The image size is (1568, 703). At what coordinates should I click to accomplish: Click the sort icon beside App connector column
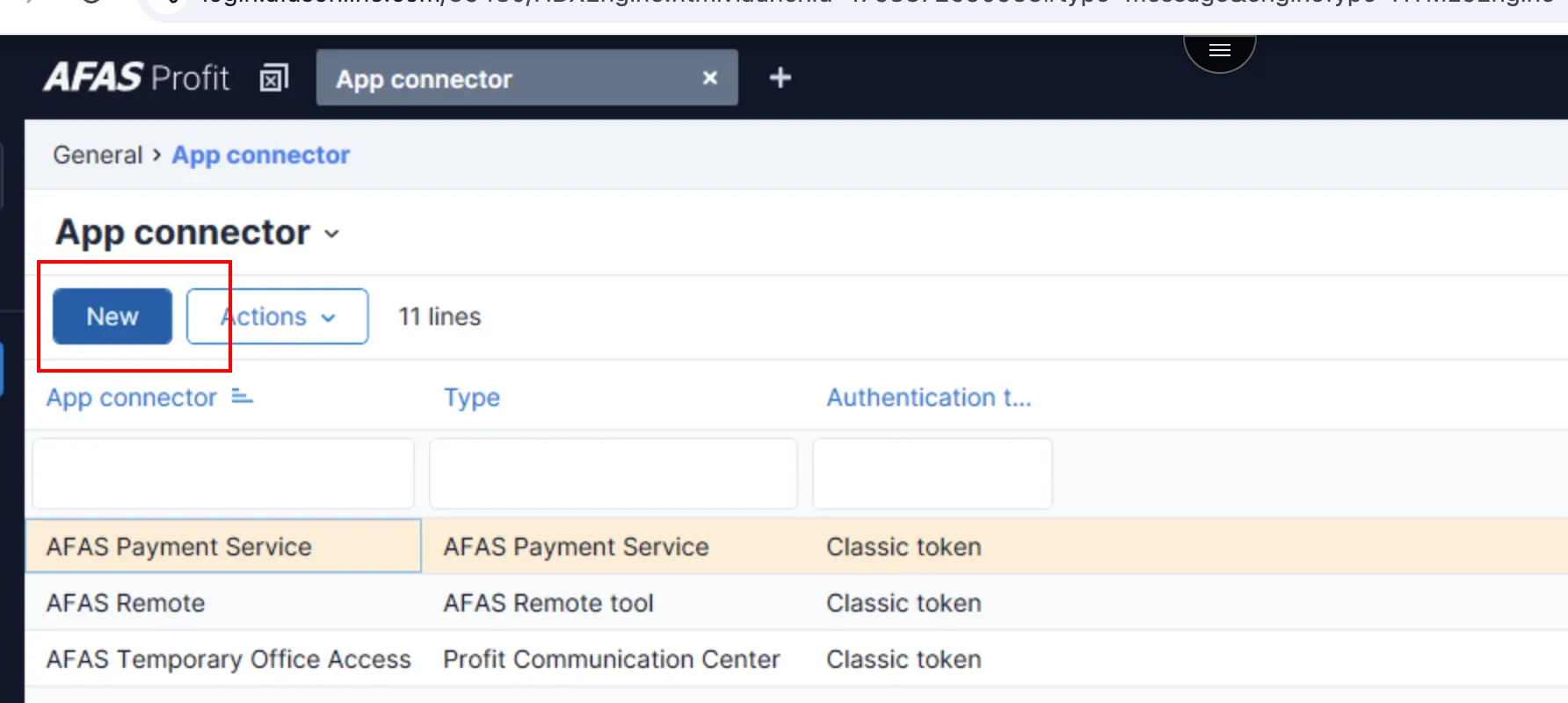[x=242, y=397]
